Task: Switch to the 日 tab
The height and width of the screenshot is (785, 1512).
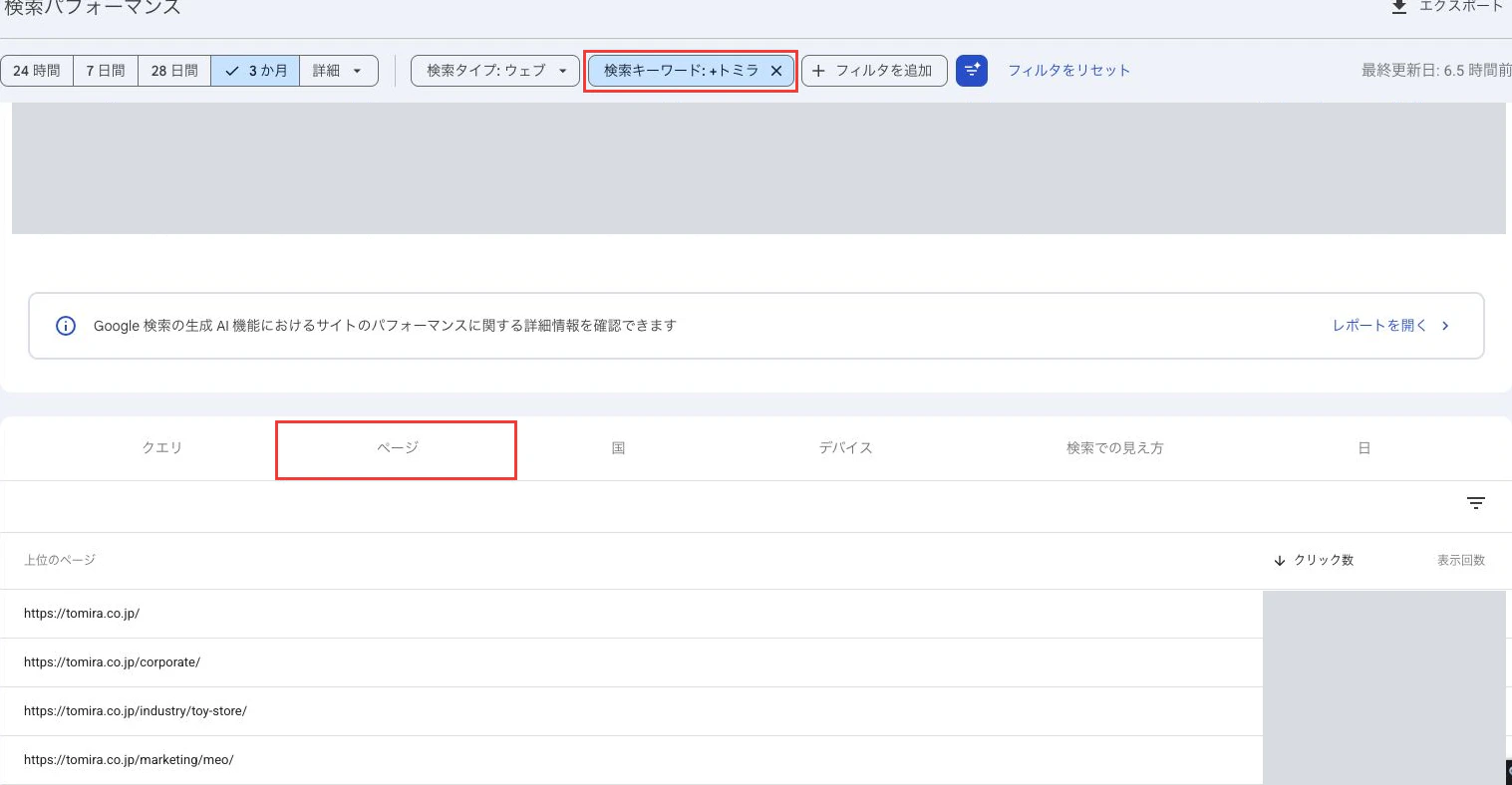Action: (x=1363, y=448)
